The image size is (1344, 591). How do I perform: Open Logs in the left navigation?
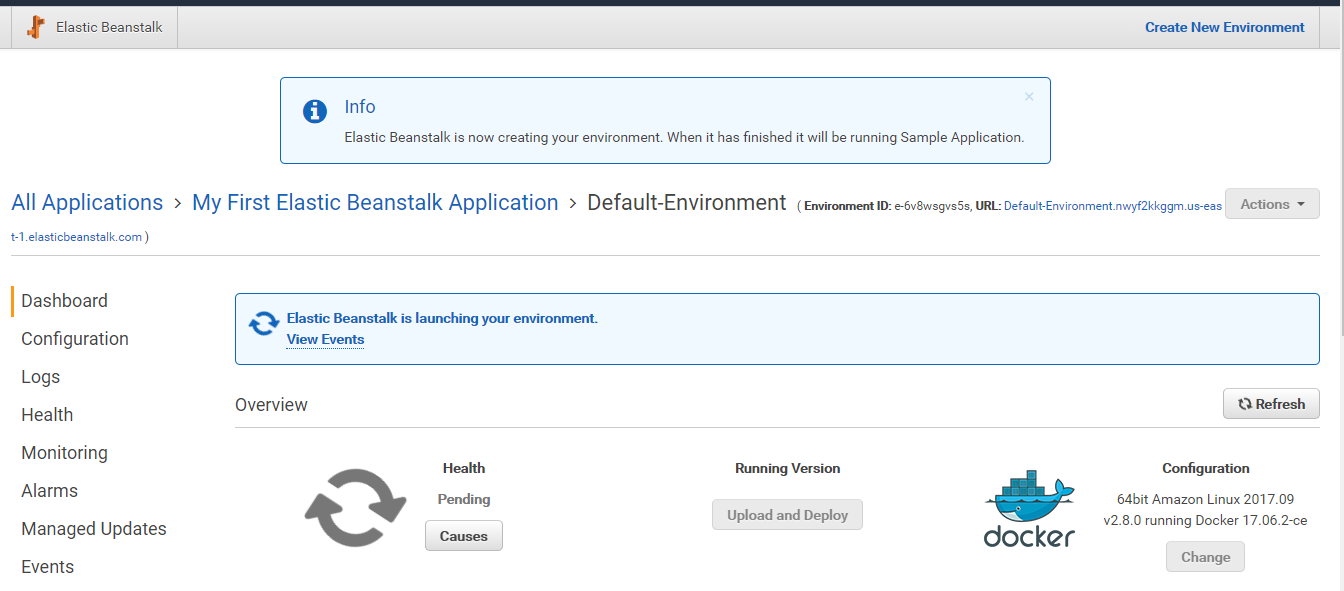(41, 377)
